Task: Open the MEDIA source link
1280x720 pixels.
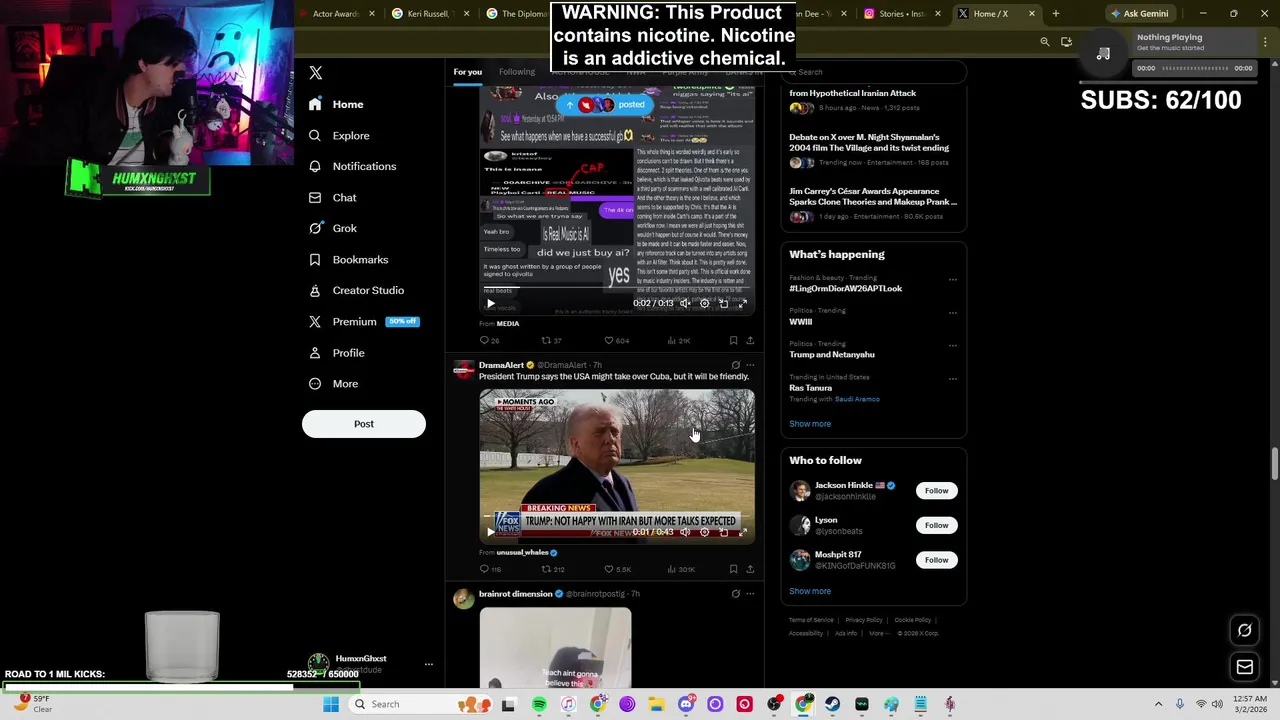Action: pyautogui.click(x=508, y=323)
